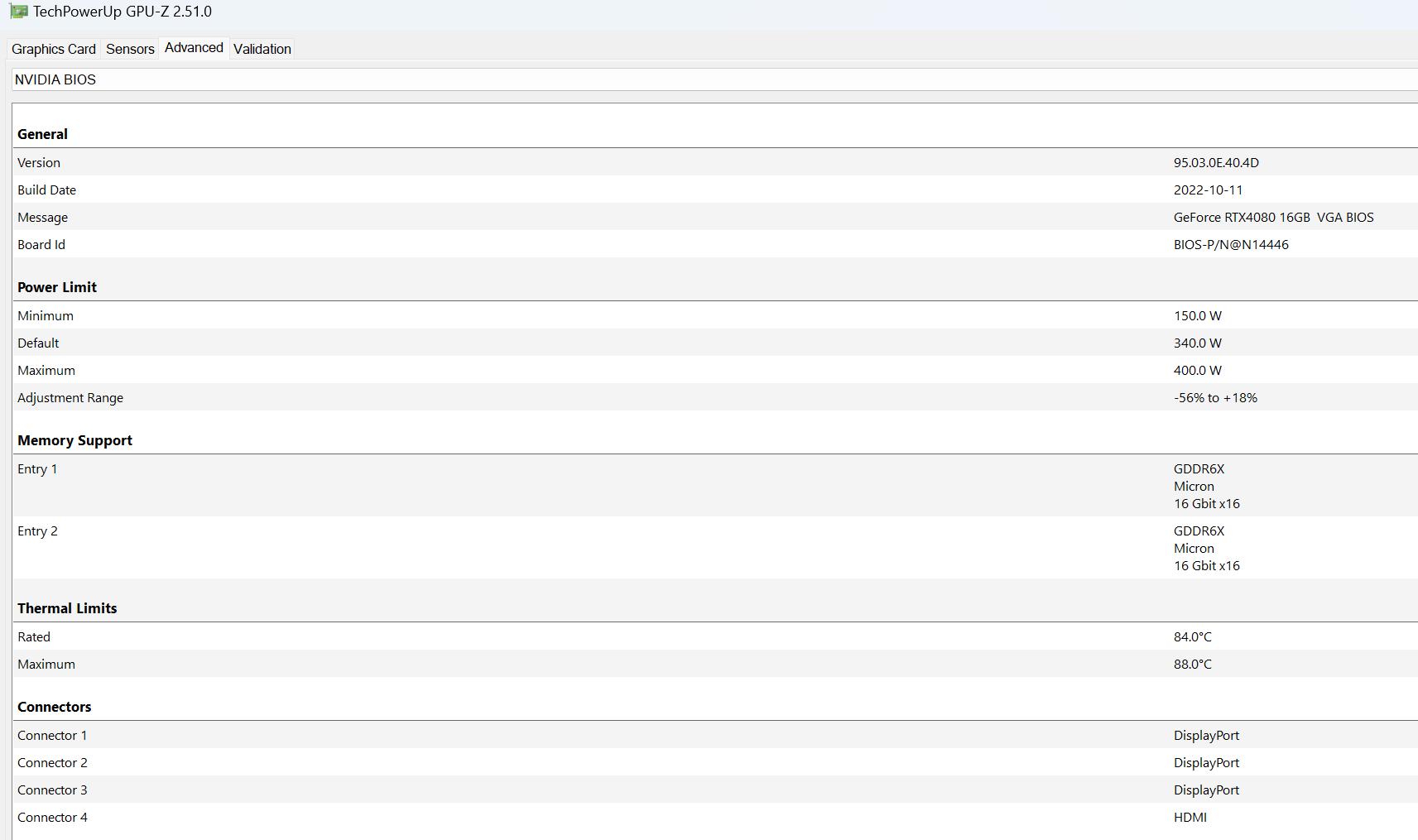Viewport: 1418px width, 840px height.
Task: Select the Default power limit 340.0 W value
Action: point(1197,343)
